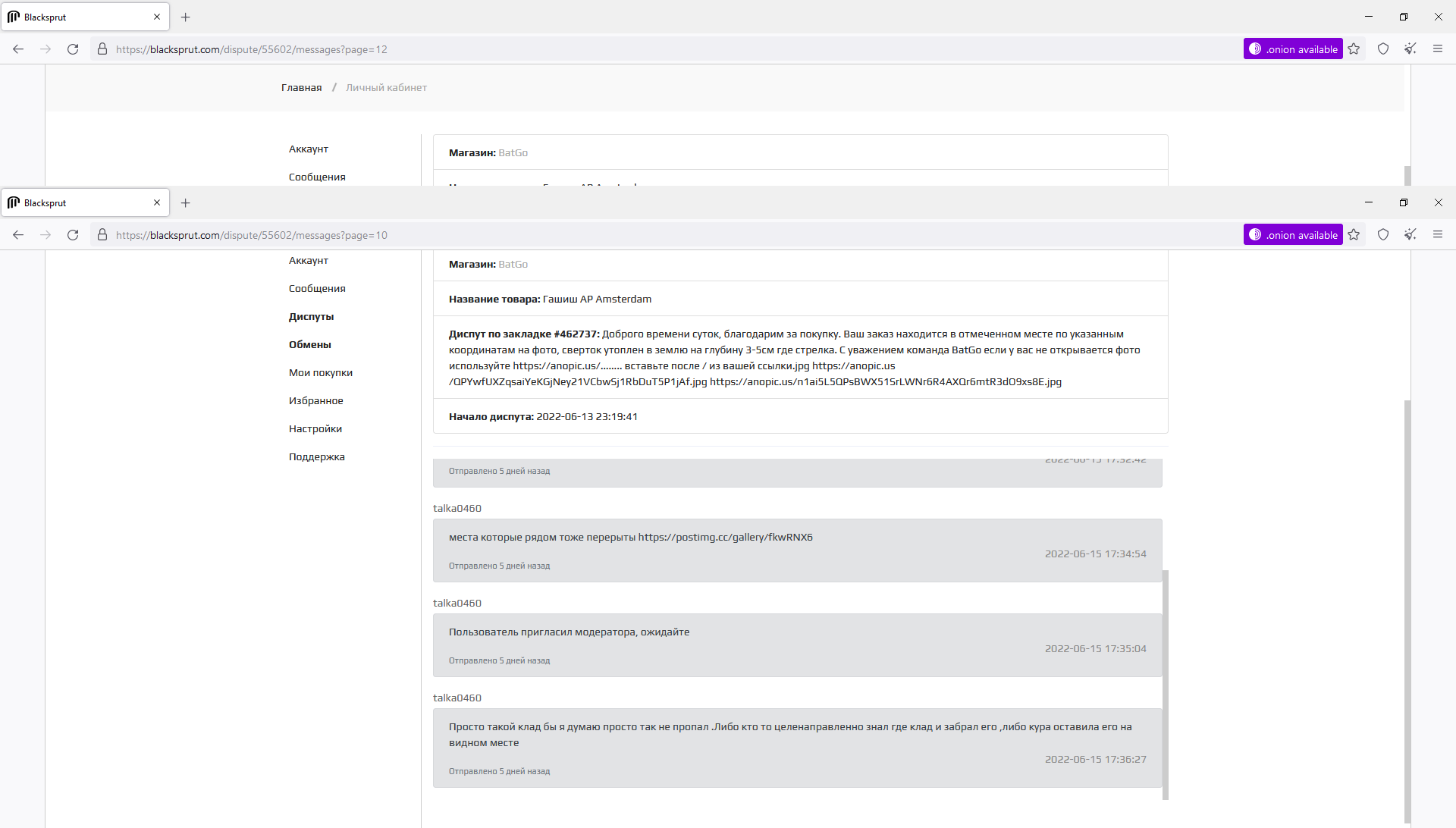Open Обмены sidebar item
The image size is (1456, 828).
coord(309,344)
